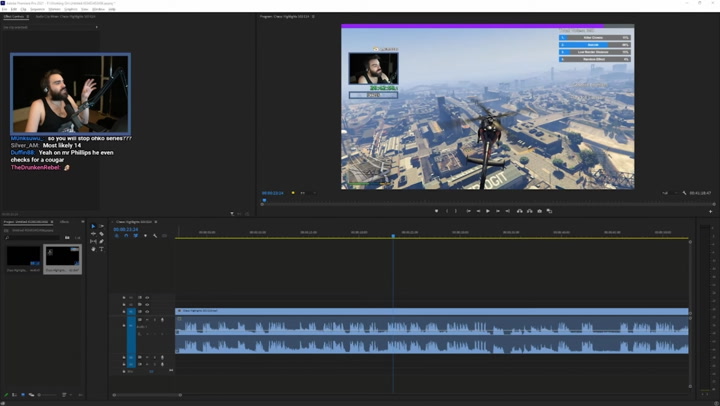Click the Project panel search field
The height and width of the screenshot is (406, 720).
pos(32,237)
